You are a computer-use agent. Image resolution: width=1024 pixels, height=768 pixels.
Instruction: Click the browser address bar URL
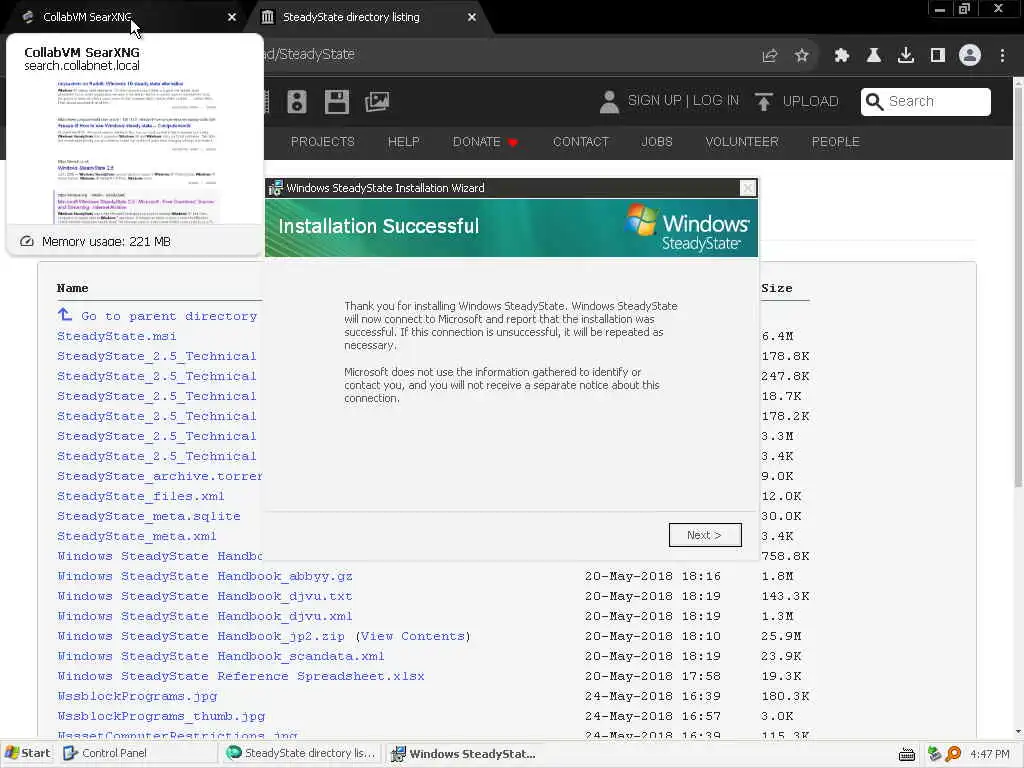tap(310, 54)
